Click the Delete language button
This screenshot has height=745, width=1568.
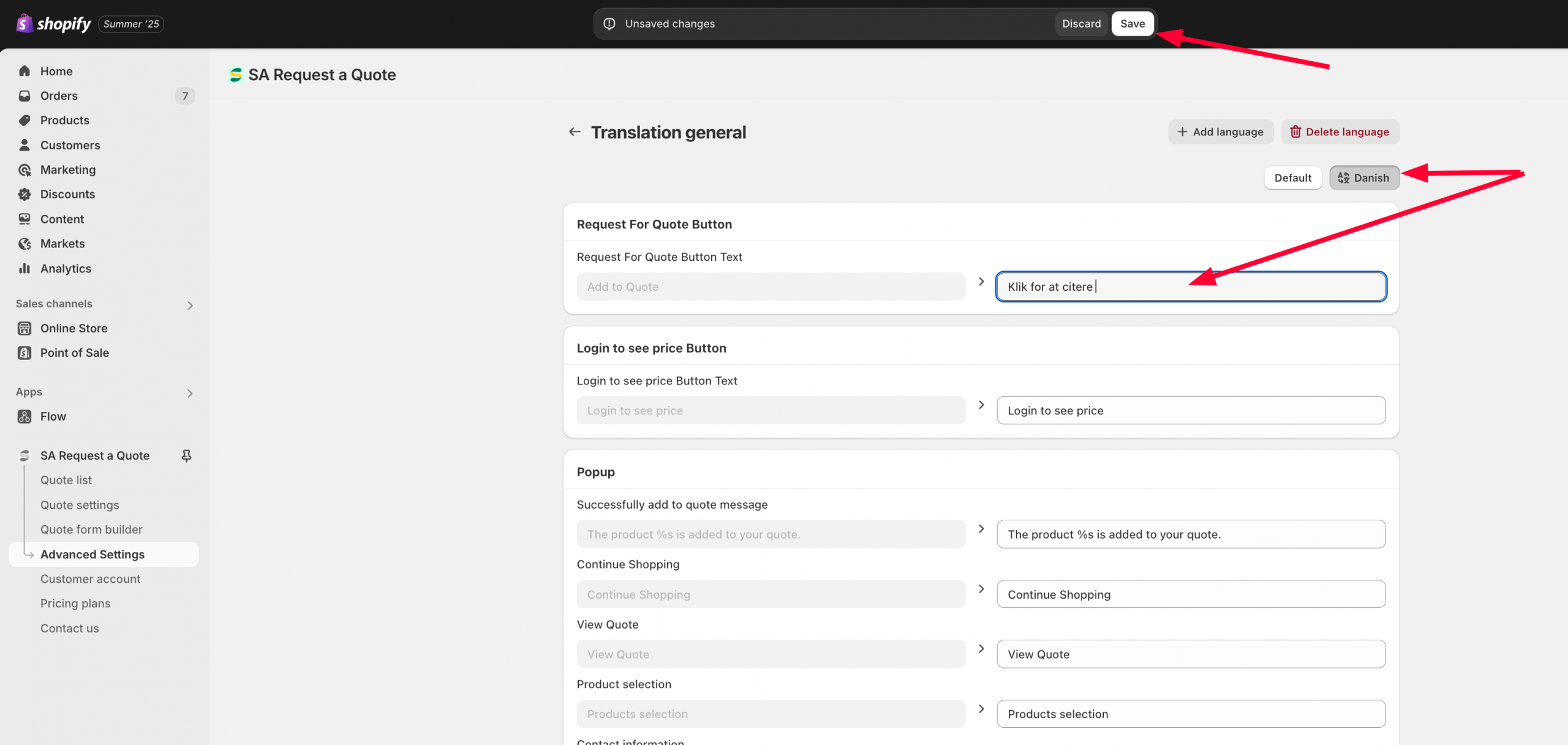pyautogui.click(x=1340, y=132)
